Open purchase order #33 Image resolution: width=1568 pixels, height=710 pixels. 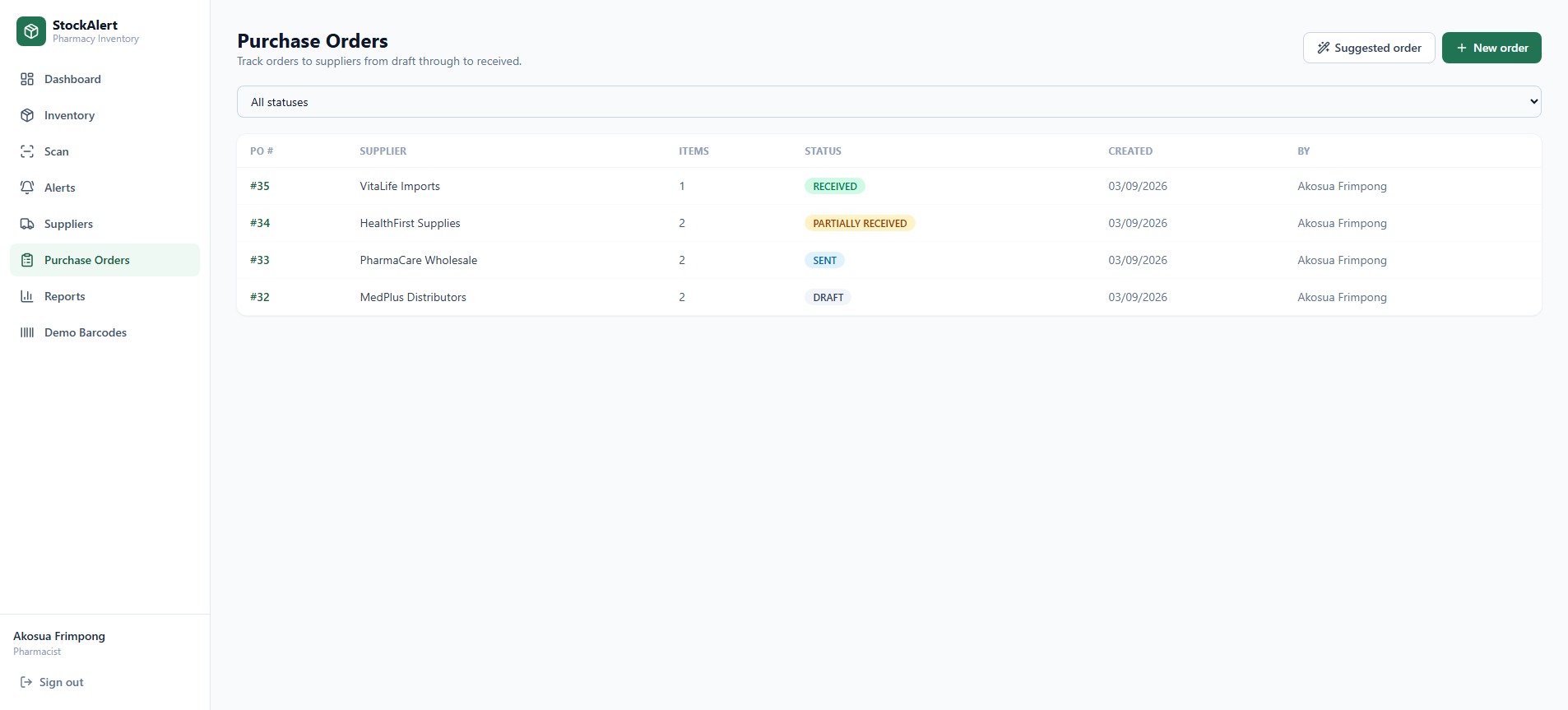tap(260, 260)
